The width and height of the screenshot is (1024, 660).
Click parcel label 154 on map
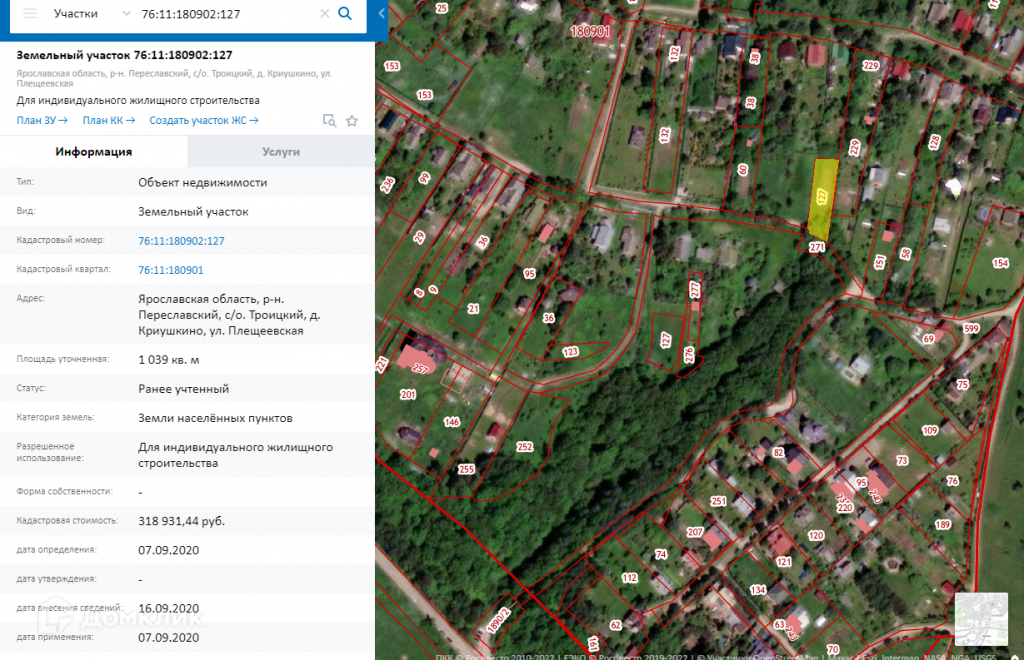pyautogui.click(x=1000, y=263)
